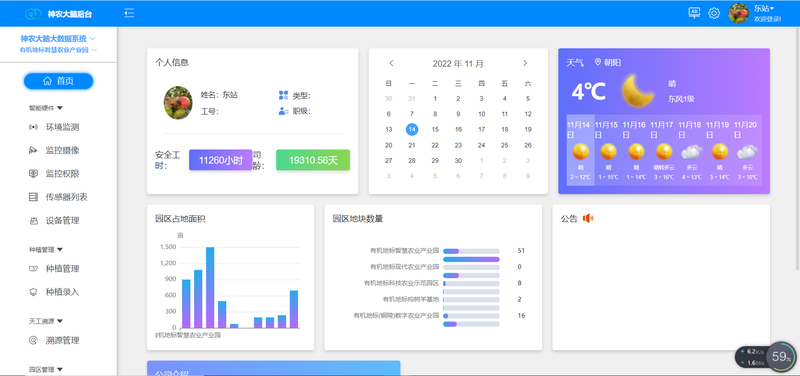This screenshot has height=376, width=800.
Task: Click the announcement speaker icon
Action: (588, 218)
